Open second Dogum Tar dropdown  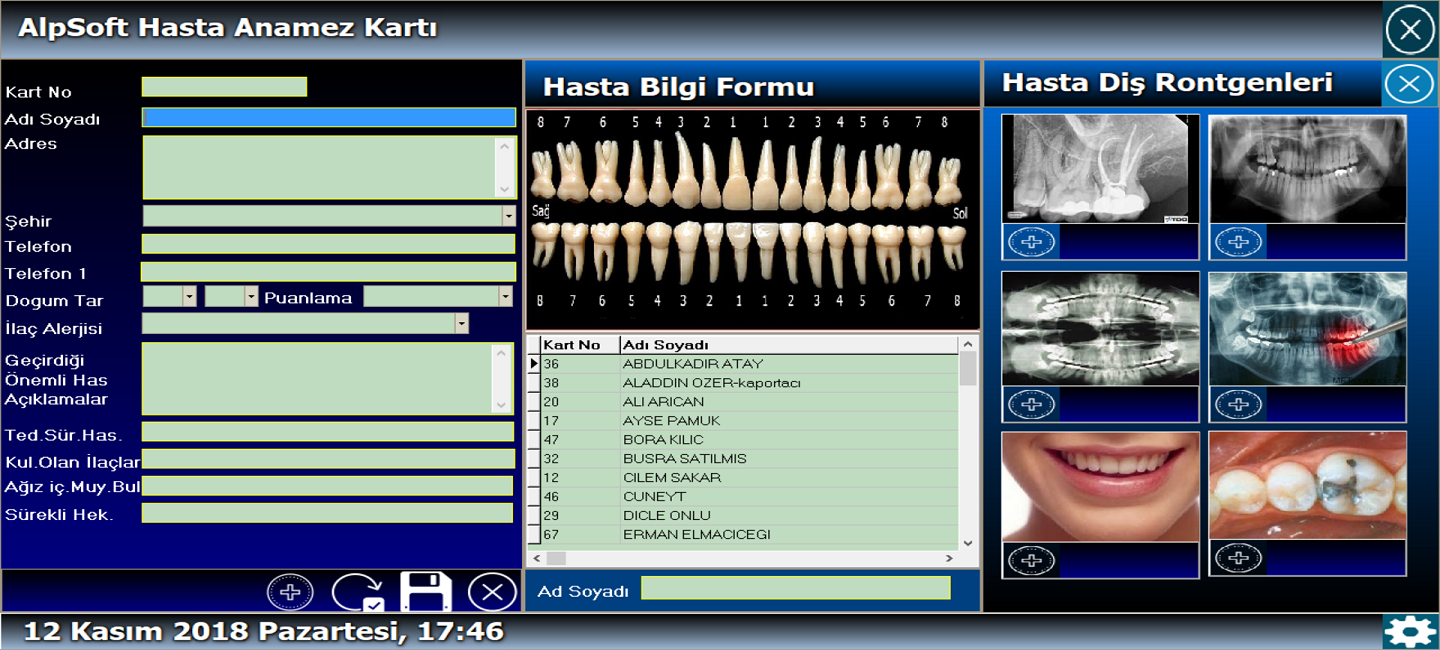pyautogui.click(x=251, y=296)
